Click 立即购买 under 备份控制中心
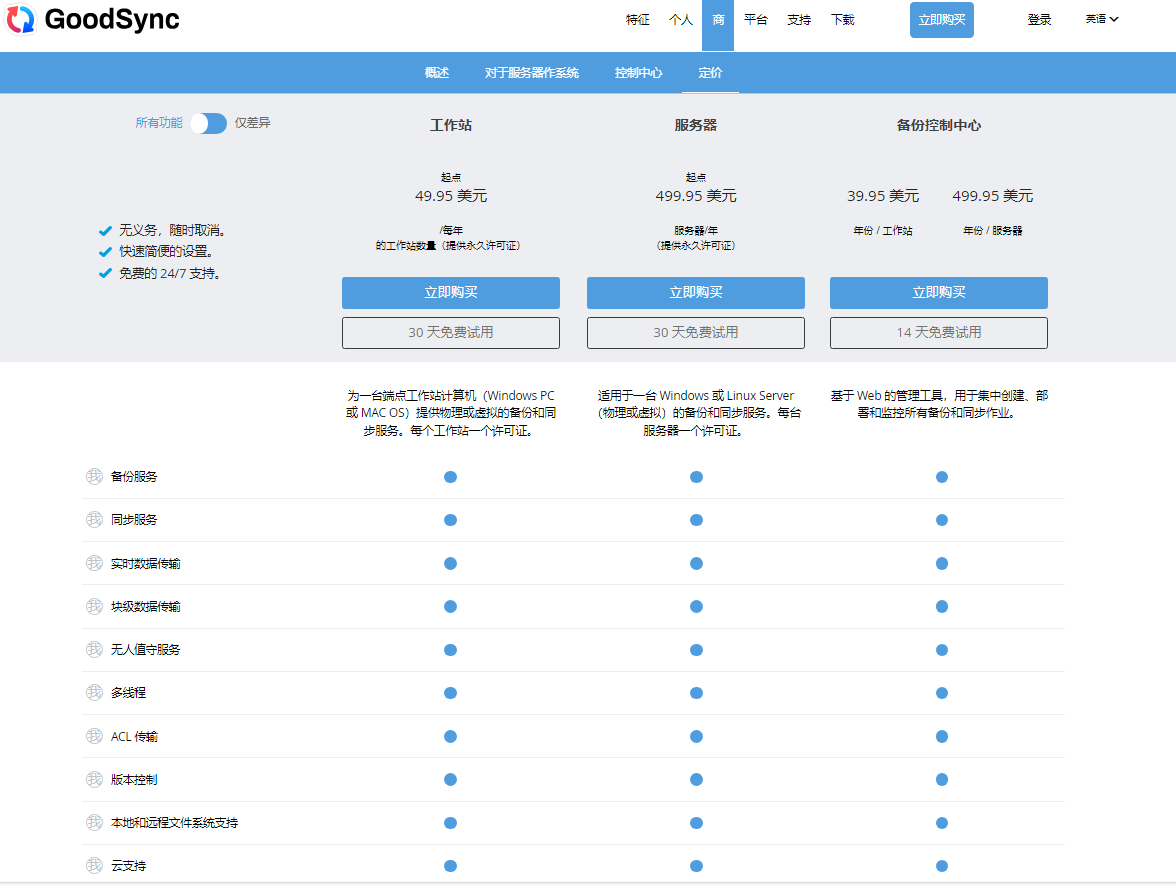The height and width of the screenshot is (885, 1176). pos(938,292)
